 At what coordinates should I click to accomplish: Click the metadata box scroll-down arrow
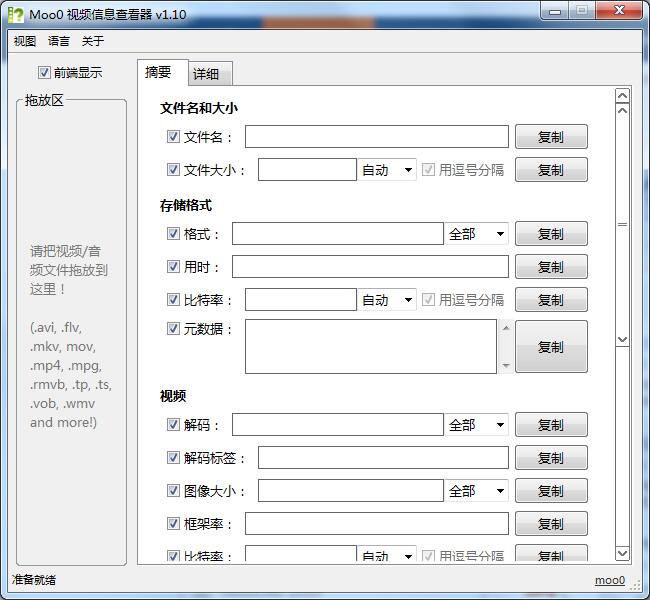tap(505, 366)
